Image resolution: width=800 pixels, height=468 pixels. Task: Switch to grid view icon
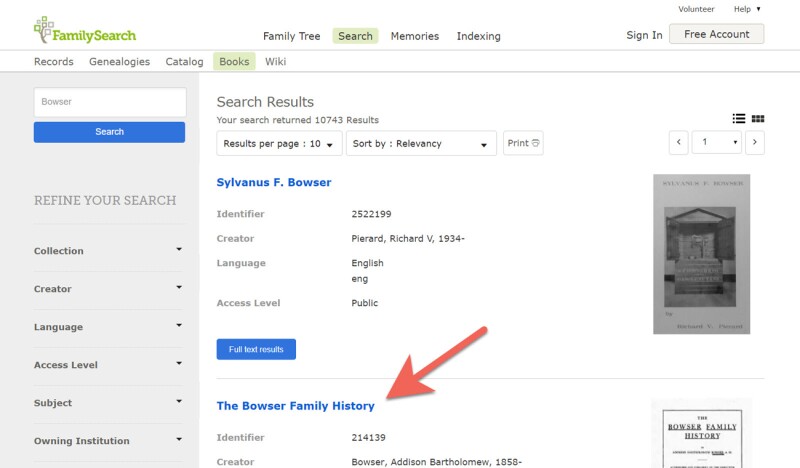click(x=758, y=119)
